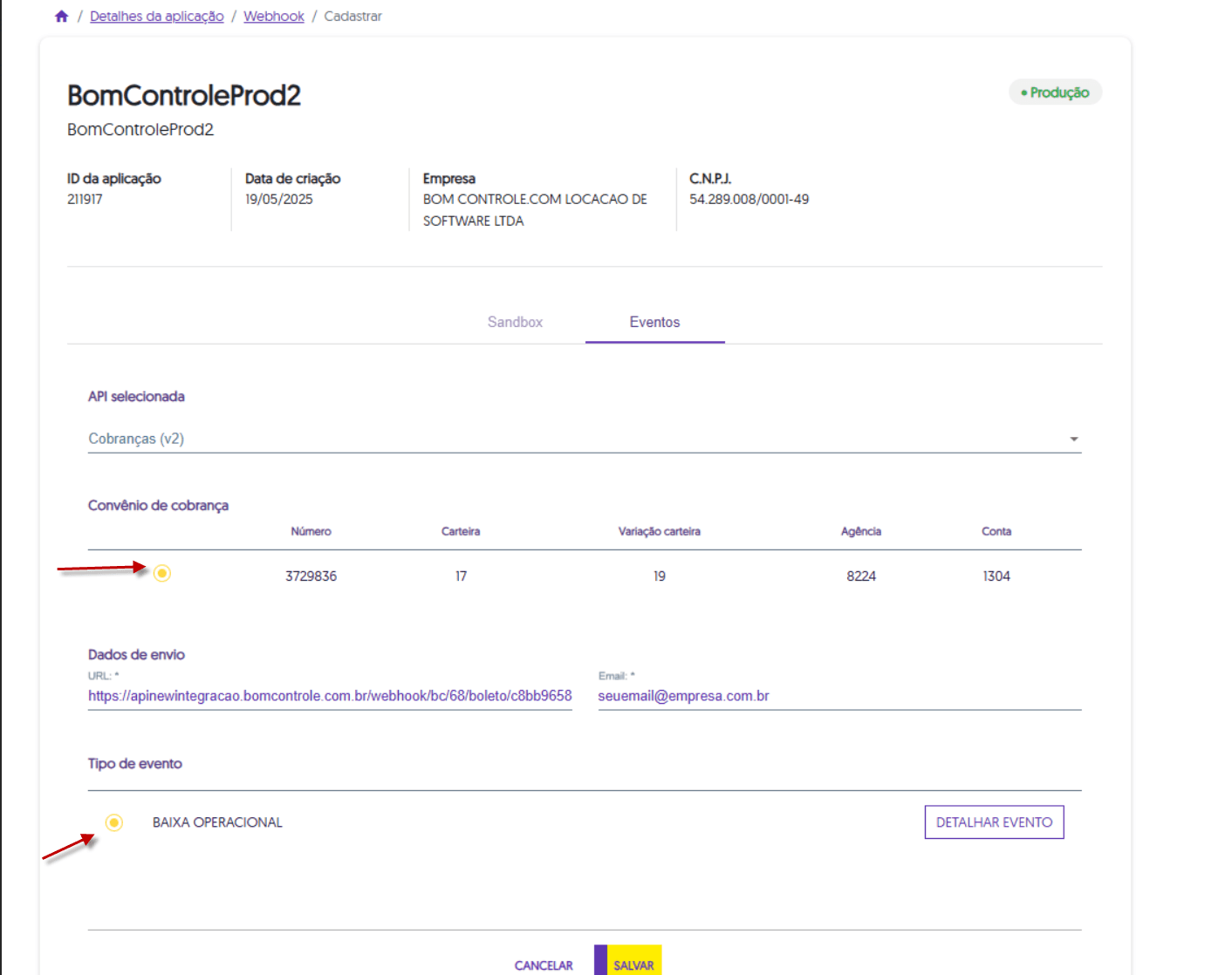Click the CANCELAR button
Viewport: 1232px width, 975px height.
[x=544, y=965]
